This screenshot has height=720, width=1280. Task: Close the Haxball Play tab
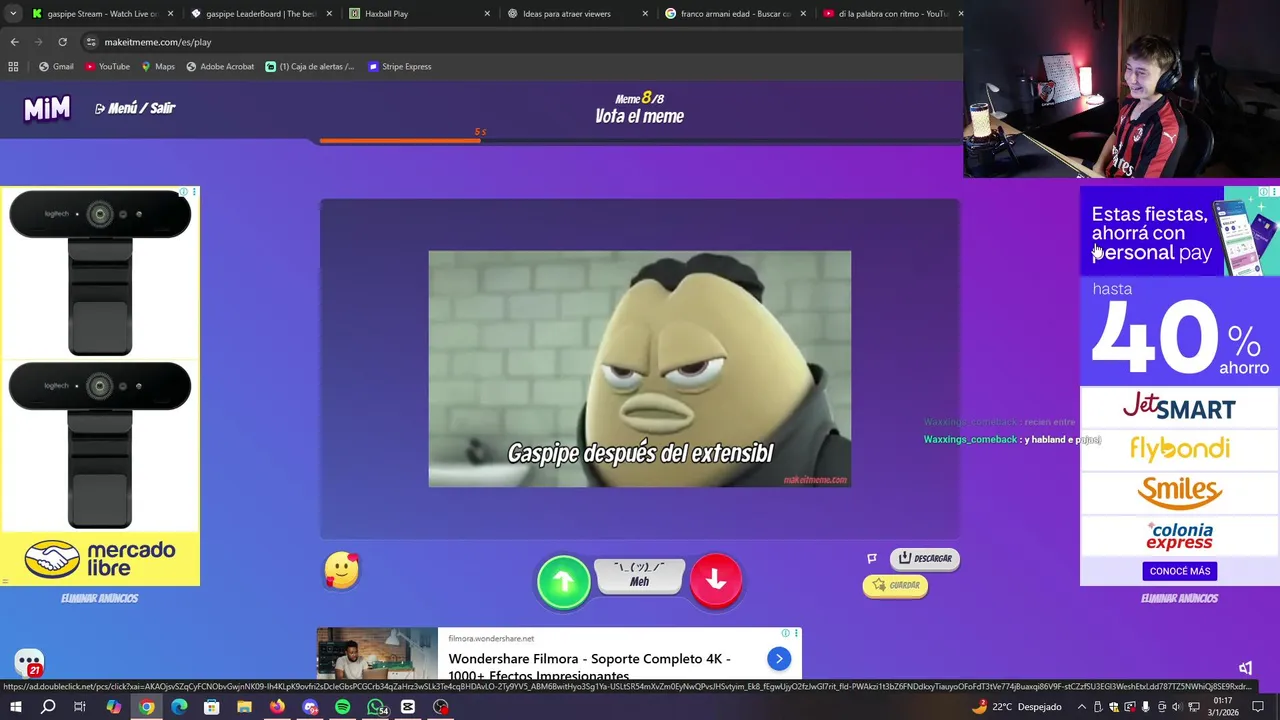click(487, 14)
